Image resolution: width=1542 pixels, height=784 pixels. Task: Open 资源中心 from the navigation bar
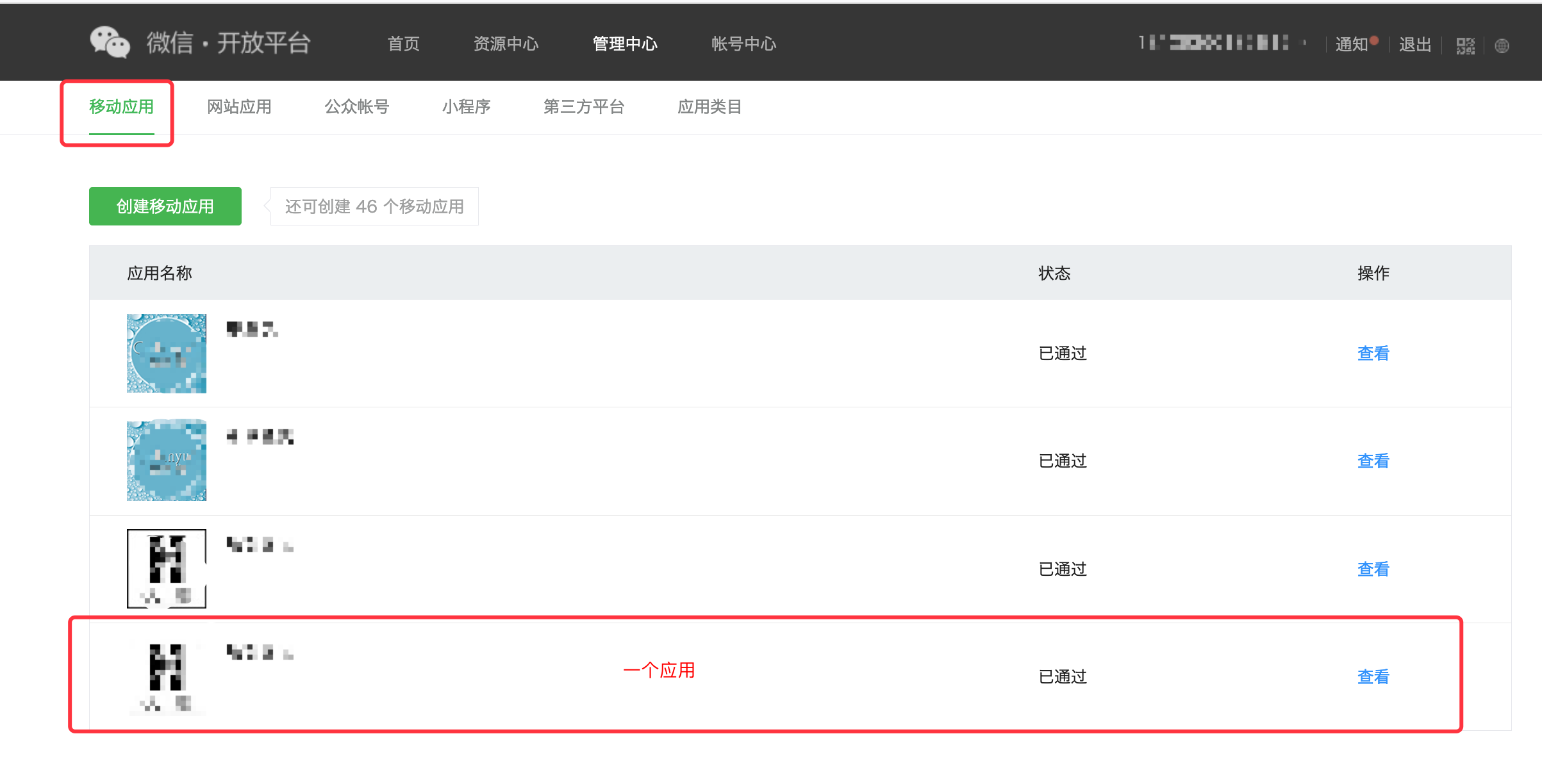[x=506, y=44]
